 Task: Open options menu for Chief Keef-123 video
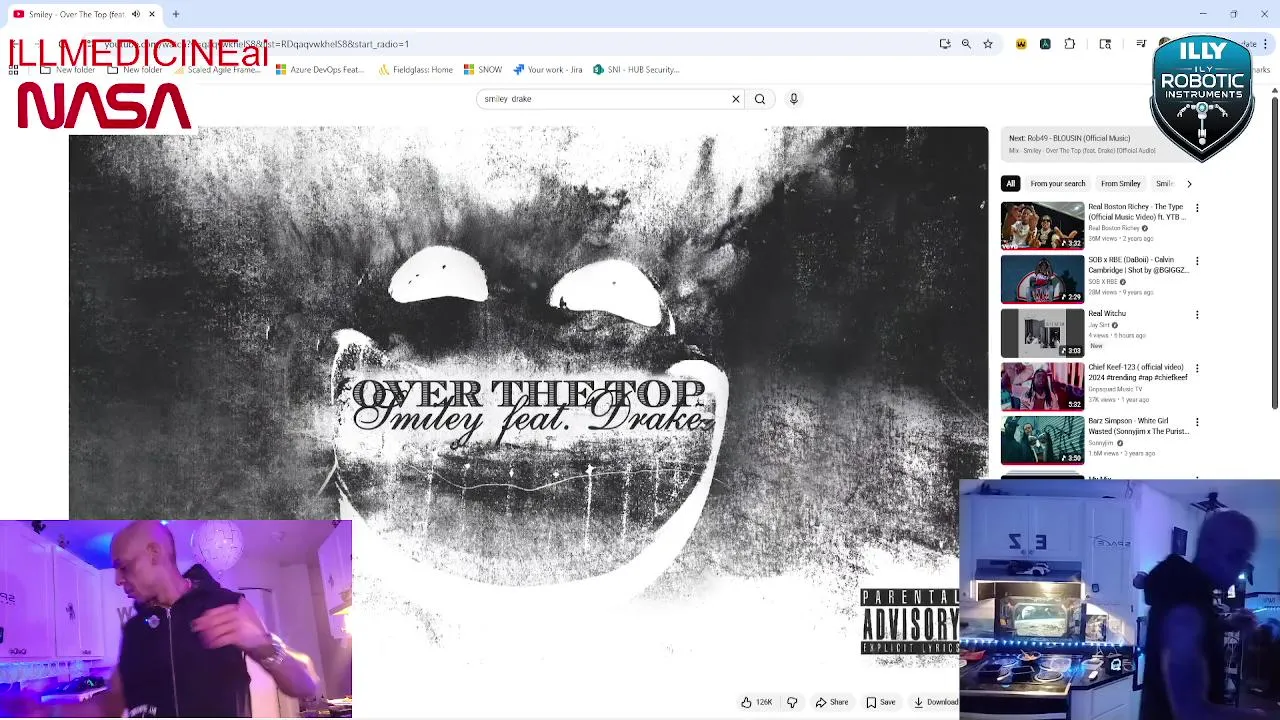tap(1197, 369)
